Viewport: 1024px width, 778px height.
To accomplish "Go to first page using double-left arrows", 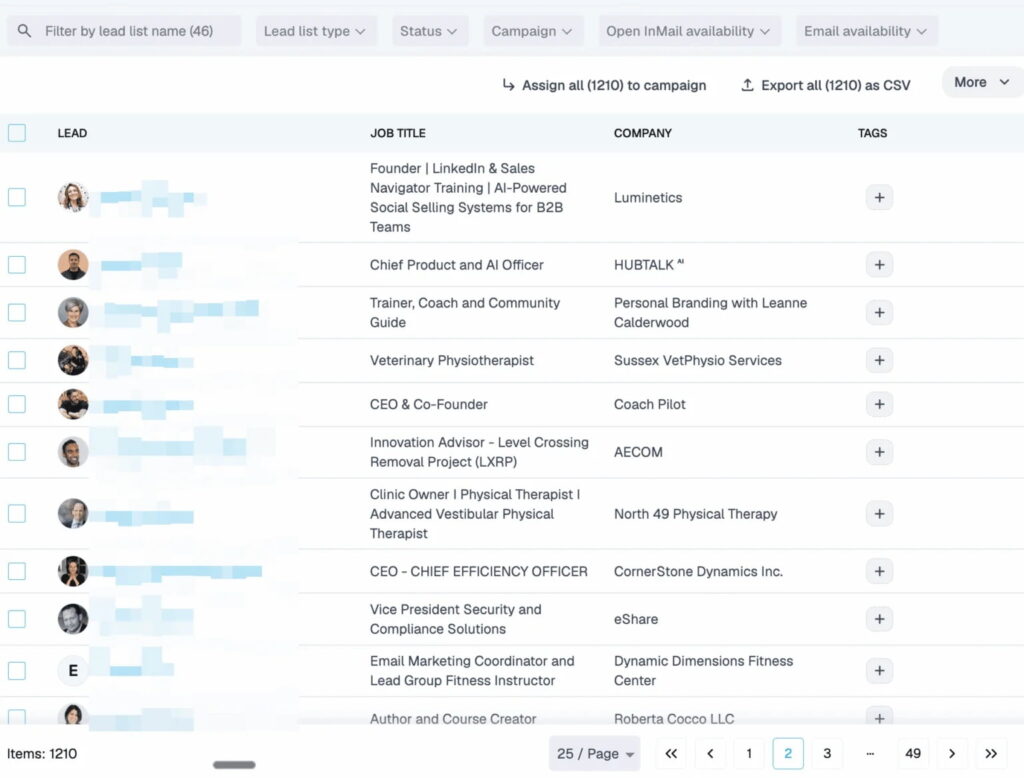I will (x=671, y=753).
